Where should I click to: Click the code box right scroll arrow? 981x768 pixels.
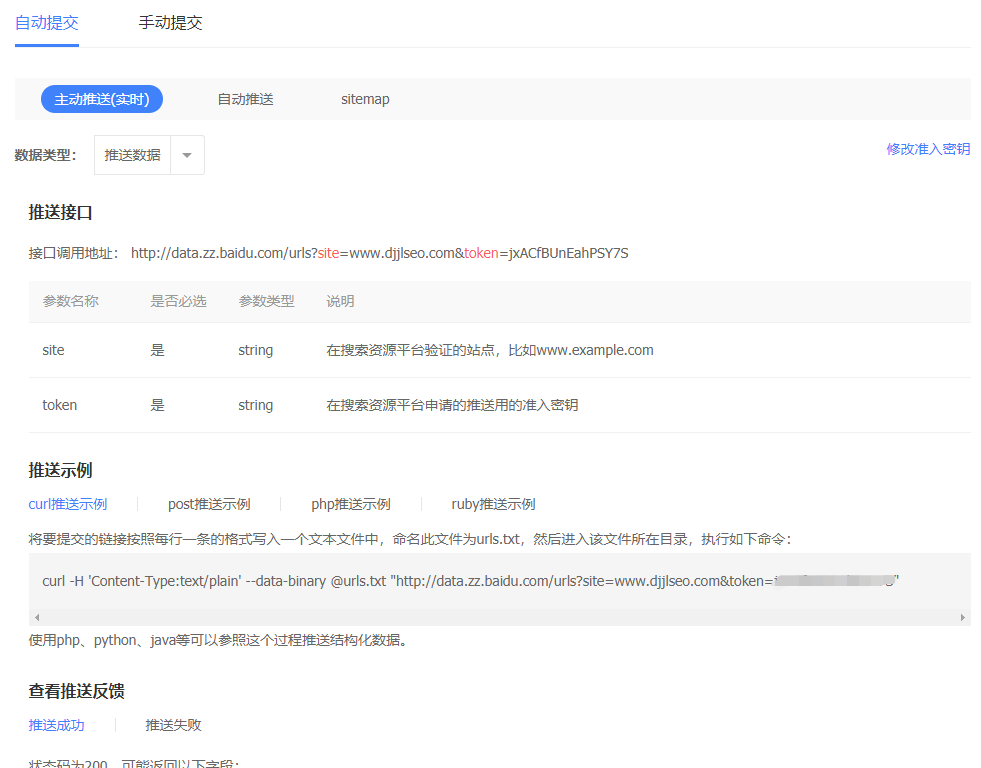(x=963, y=618)
